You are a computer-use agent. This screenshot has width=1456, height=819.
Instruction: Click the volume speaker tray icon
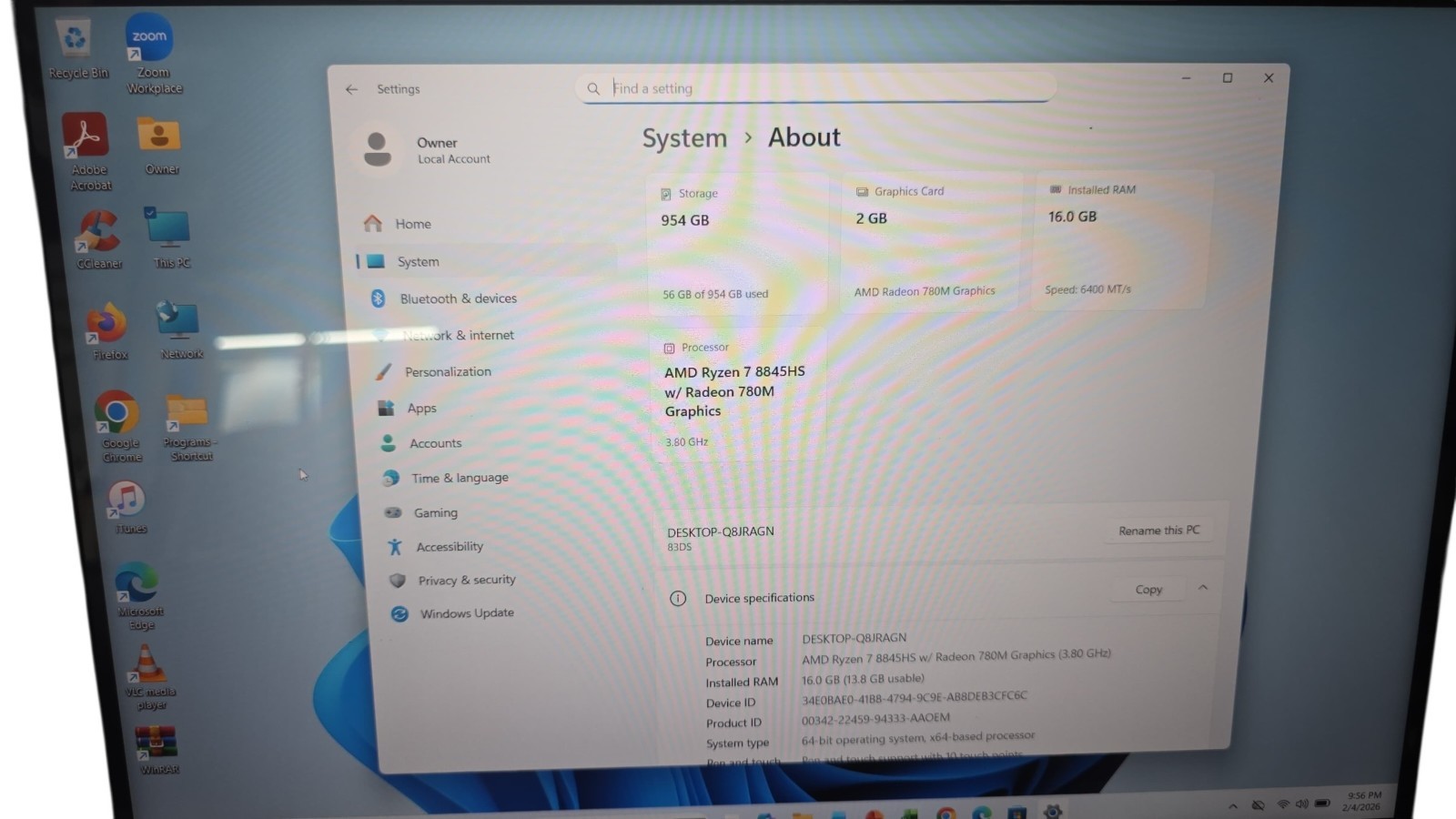(1301, 804)
